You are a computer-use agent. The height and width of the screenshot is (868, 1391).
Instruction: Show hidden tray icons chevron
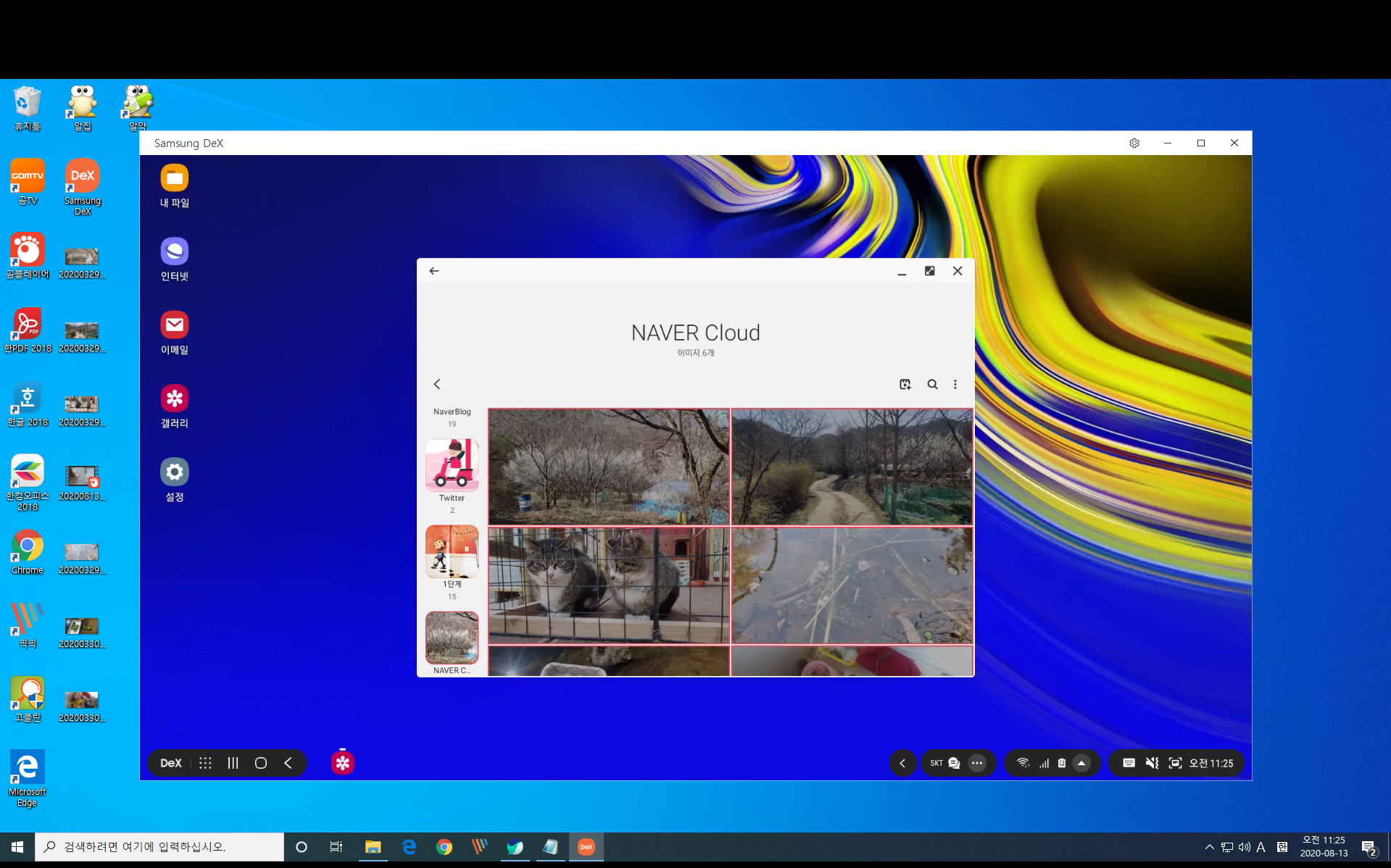pyautogui.click(x=1209, y=846)
